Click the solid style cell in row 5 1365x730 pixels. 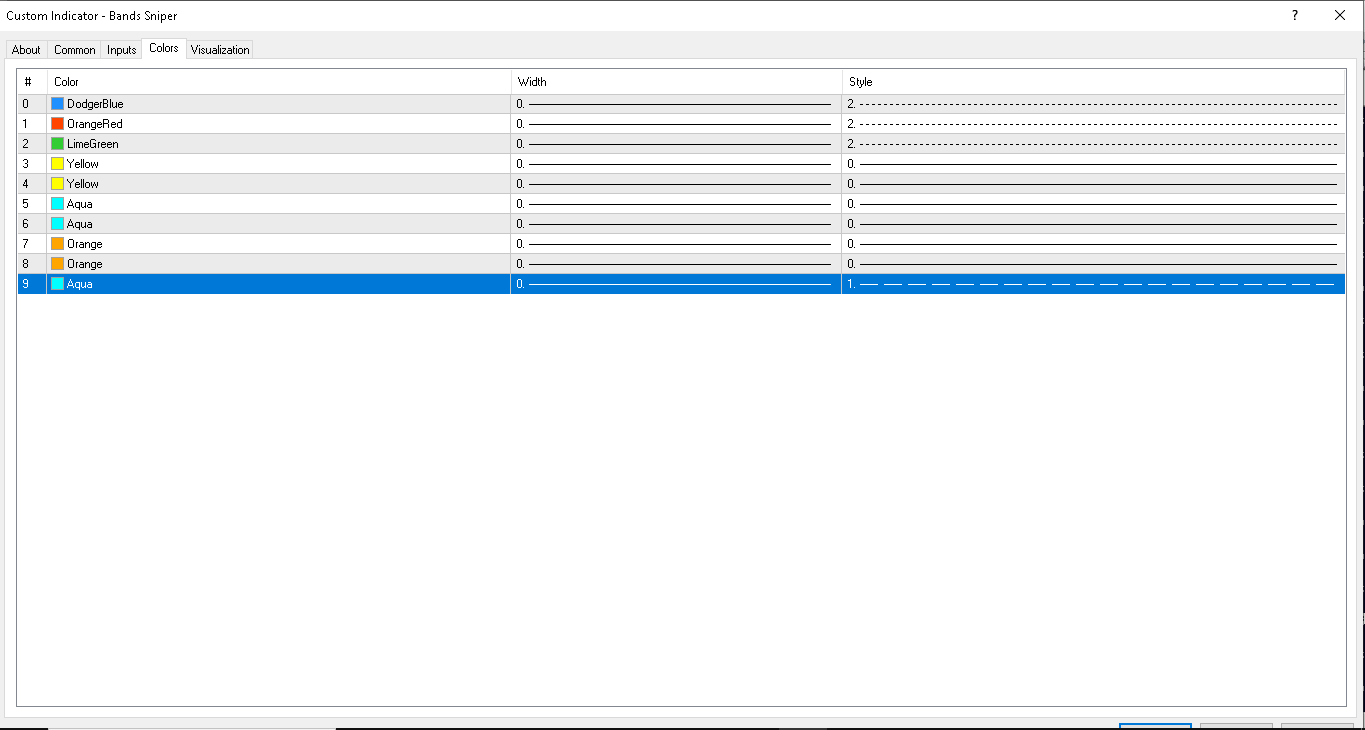(1094, 204)
